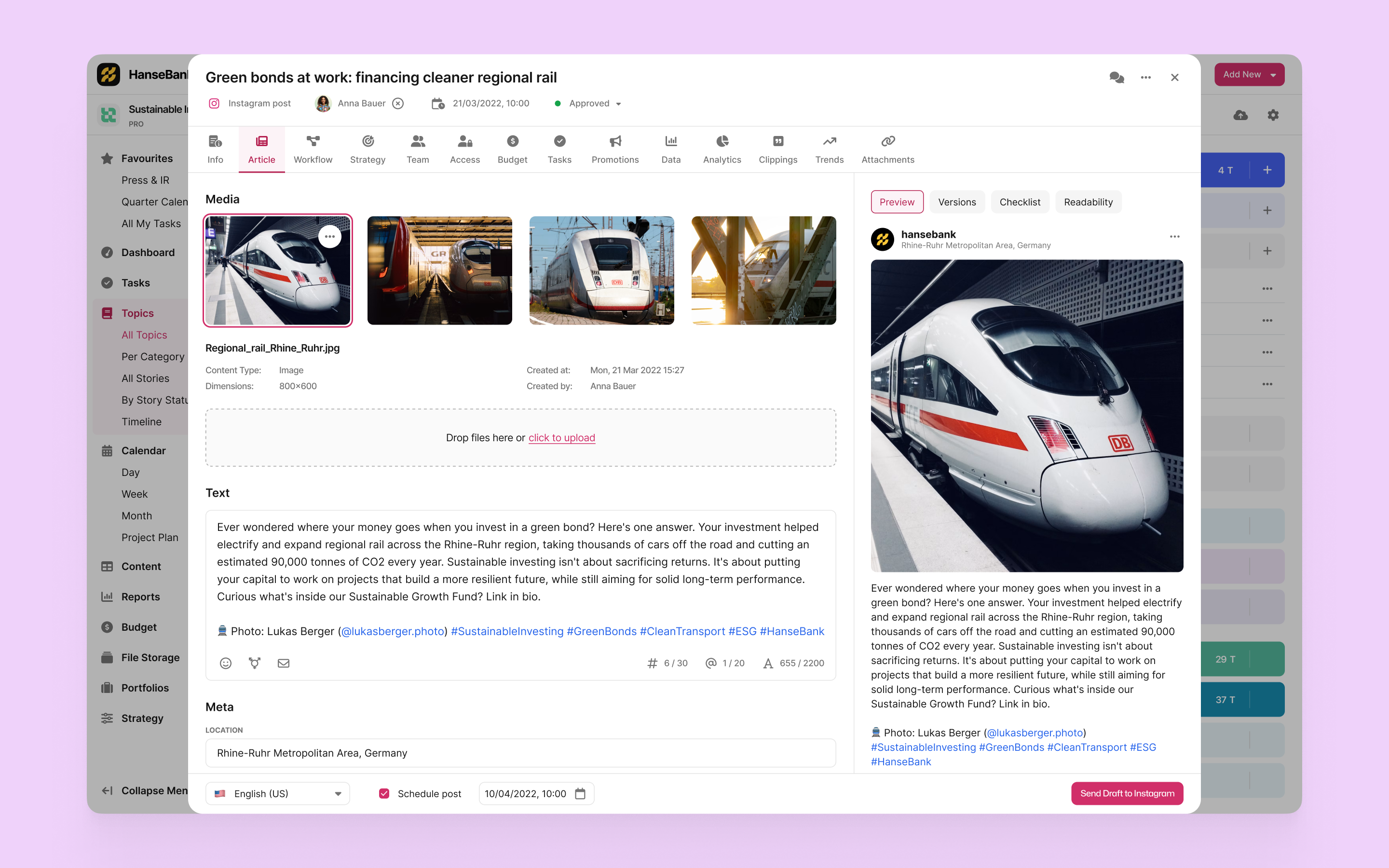The width and height of the screenshot is (1389, 868).
Task: Show the Versions panel
Action: pyautogui.click(x=957, y=202)
